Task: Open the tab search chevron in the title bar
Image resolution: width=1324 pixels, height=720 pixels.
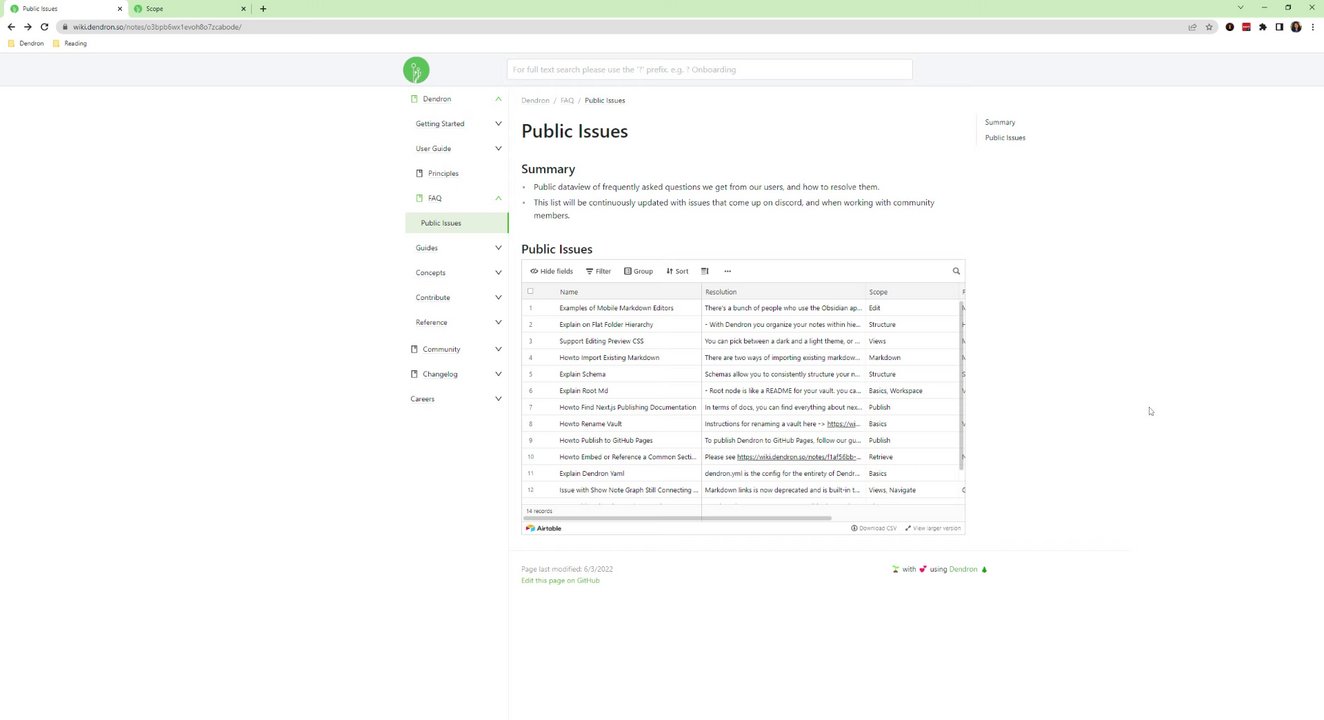Action: (1239, 8)
